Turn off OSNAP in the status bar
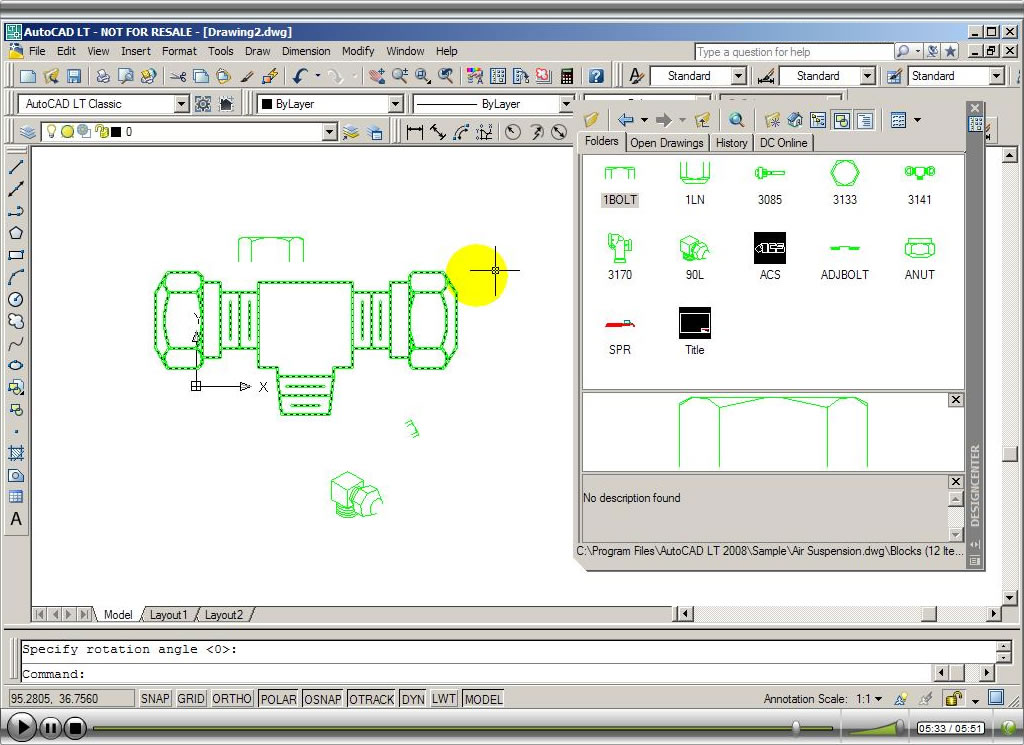Image resolution: width=1024 pixels, height=745 pixels. 322,698
